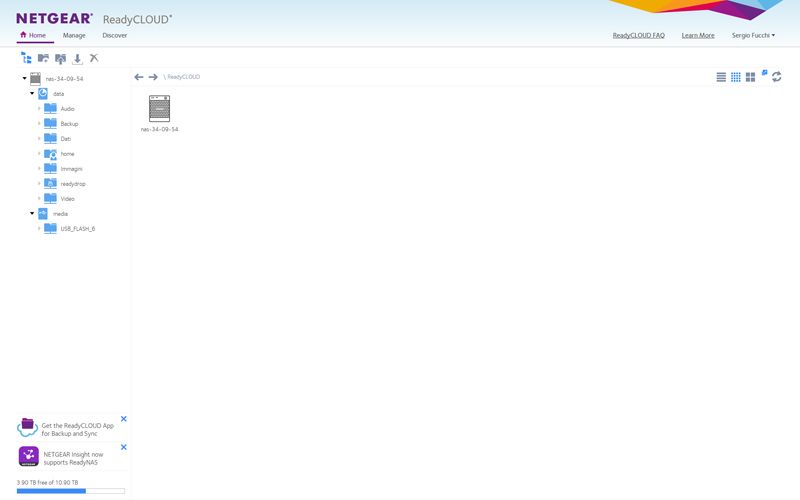Click the Video folder icon

click(50, 198)
